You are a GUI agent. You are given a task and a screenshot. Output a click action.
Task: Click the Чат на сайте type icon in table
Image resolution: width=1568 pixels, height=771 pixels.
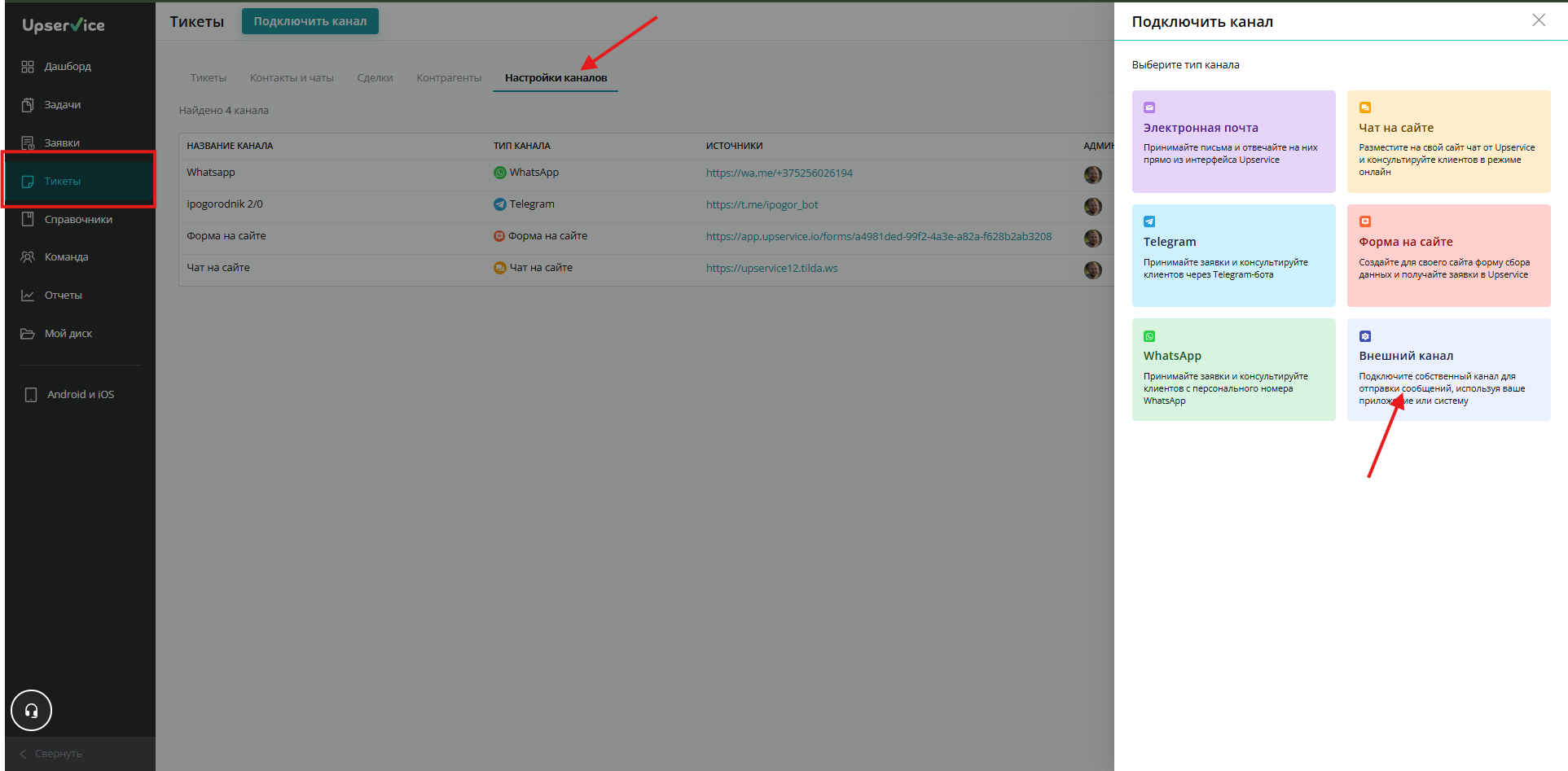500,268
